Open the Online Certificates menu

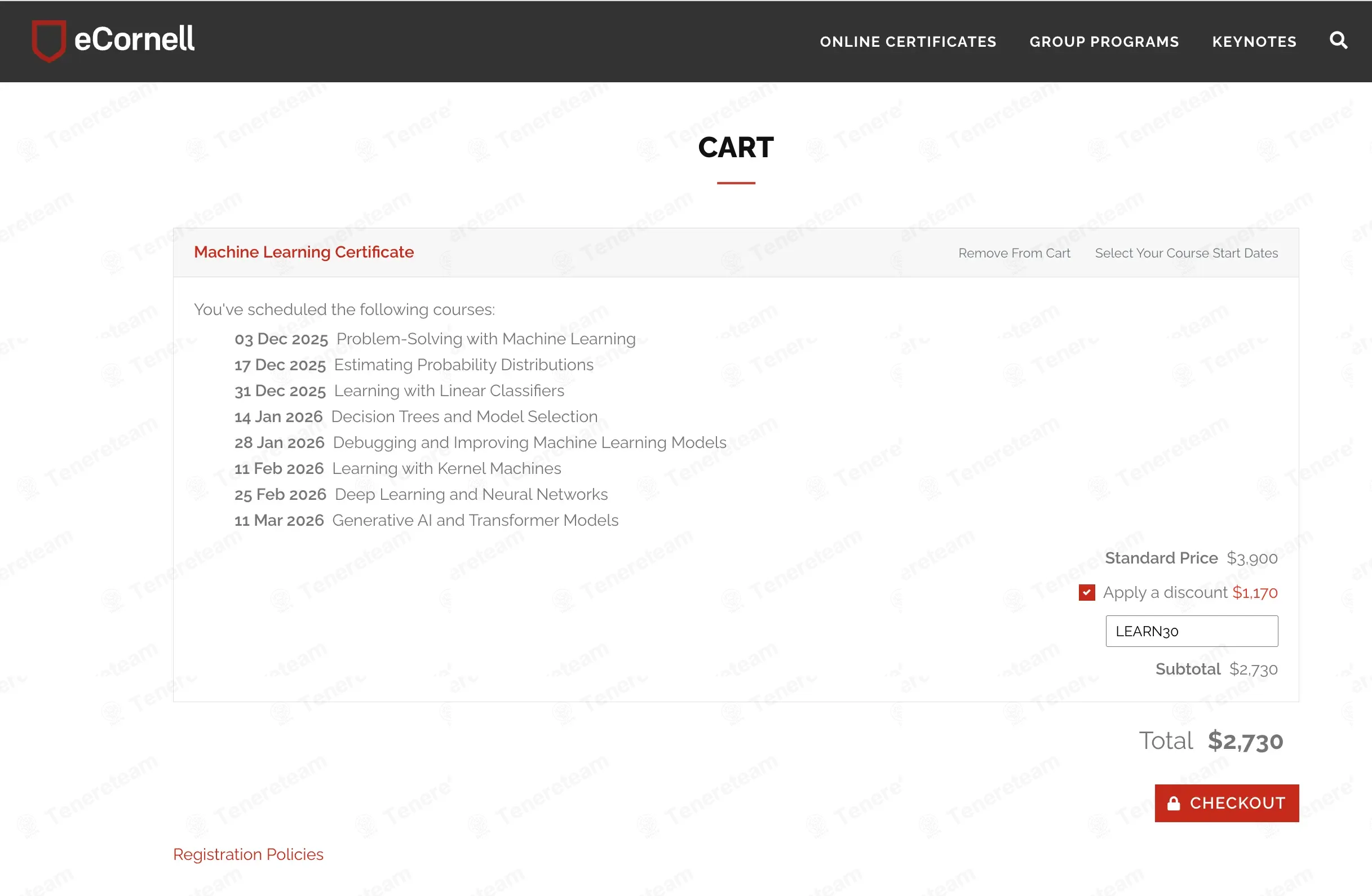908,42
